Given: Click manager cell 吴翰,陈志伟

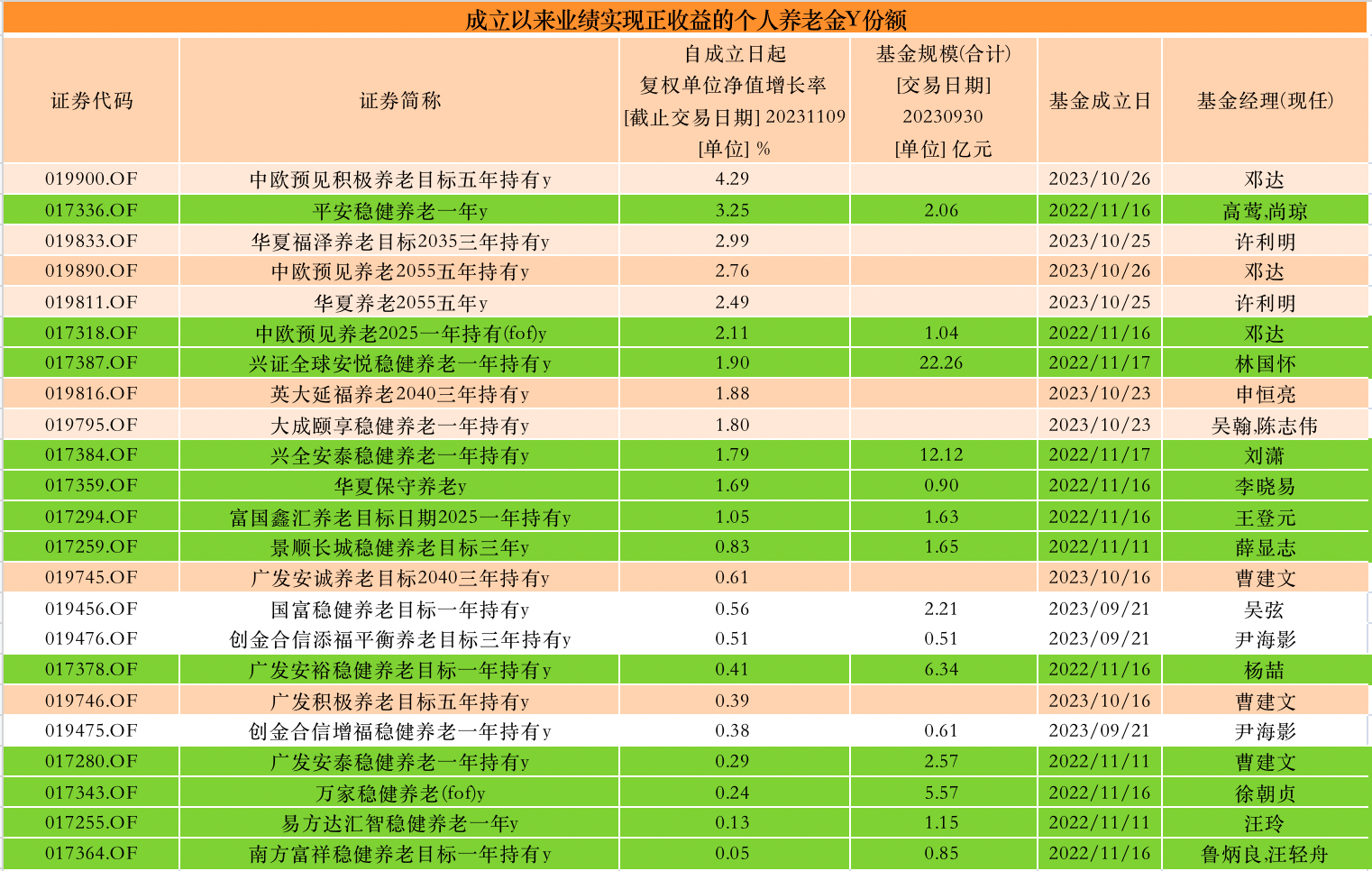Looking at the screenshot, I should [x=1265, y=425].
